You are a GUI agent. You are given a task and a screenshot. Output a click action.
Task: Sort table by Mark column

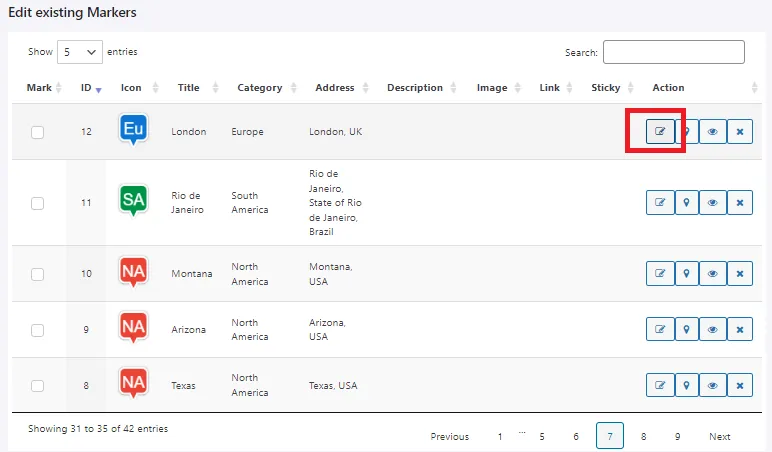(43, 88)
